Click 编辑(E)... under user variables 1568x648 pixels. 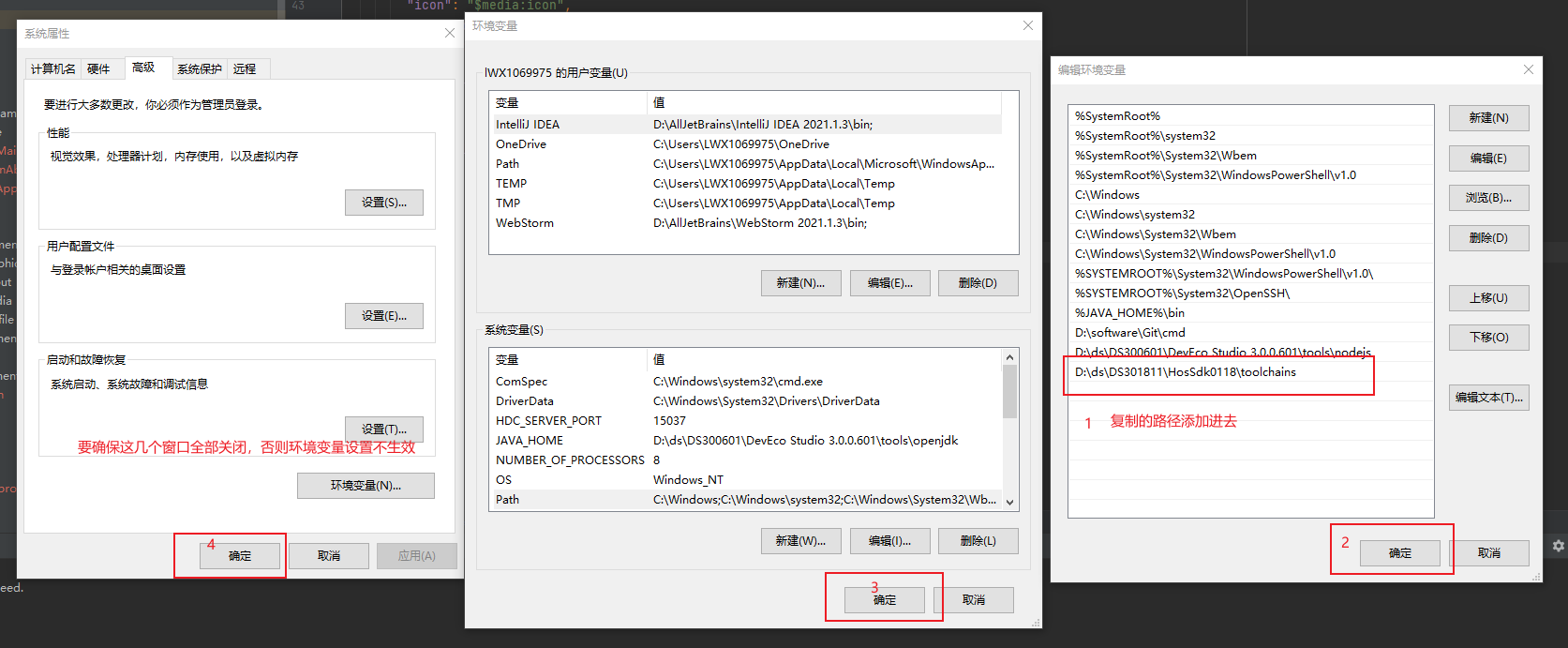pos(889,283)
